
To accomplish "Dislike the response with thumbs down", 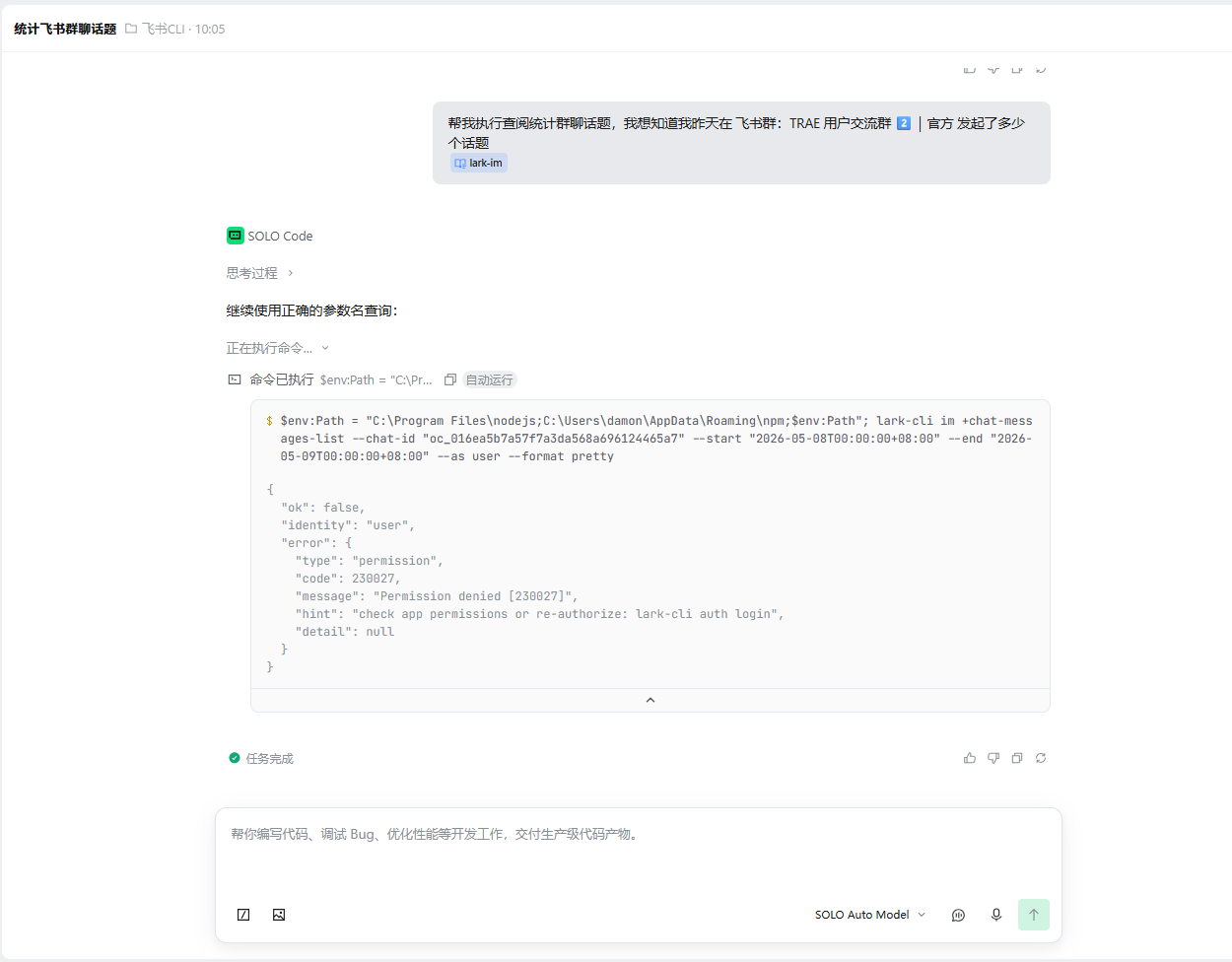I will tap(993, 758).
